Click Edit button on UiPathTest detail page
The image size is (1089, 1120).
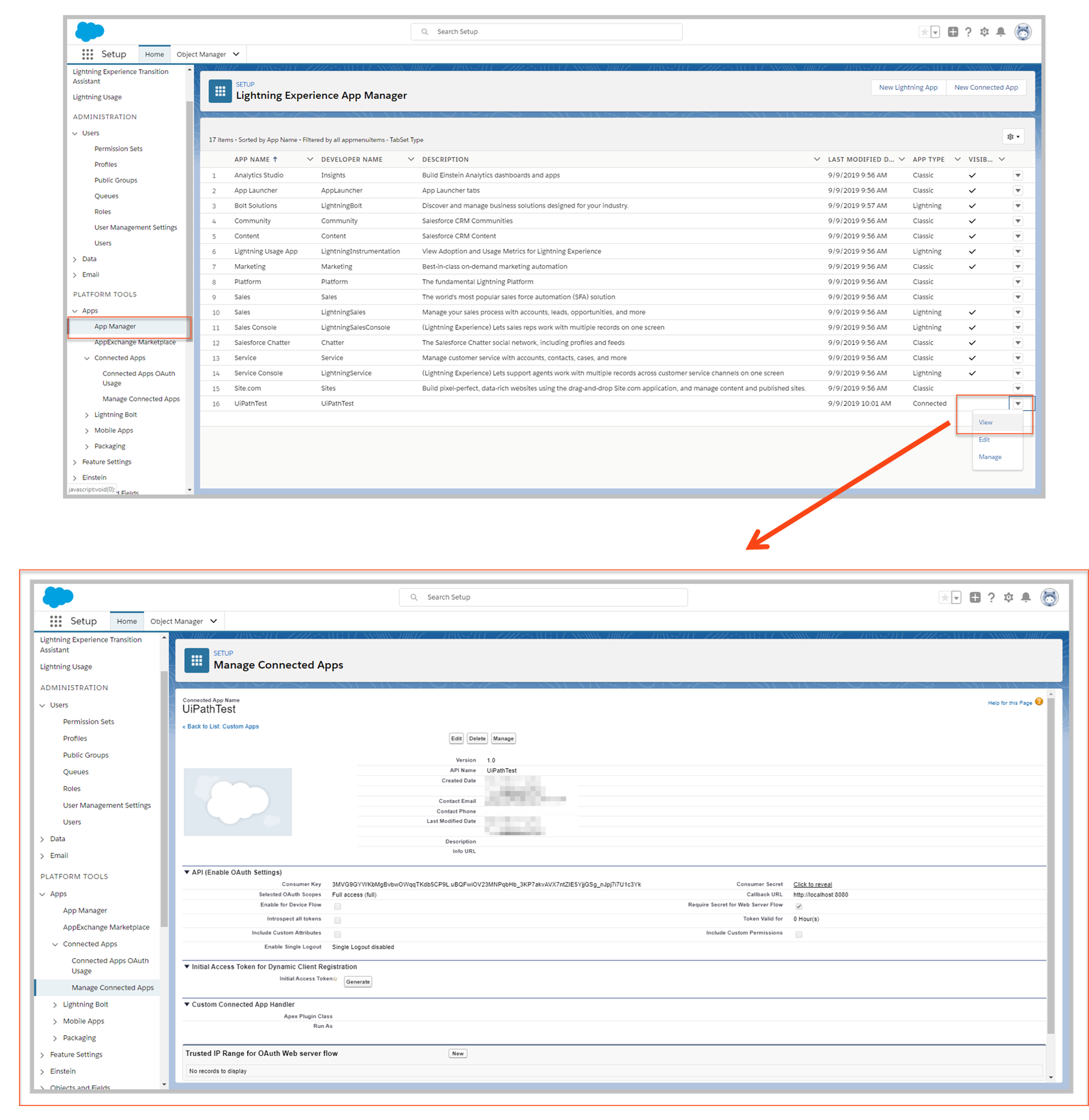pos(456,738)
